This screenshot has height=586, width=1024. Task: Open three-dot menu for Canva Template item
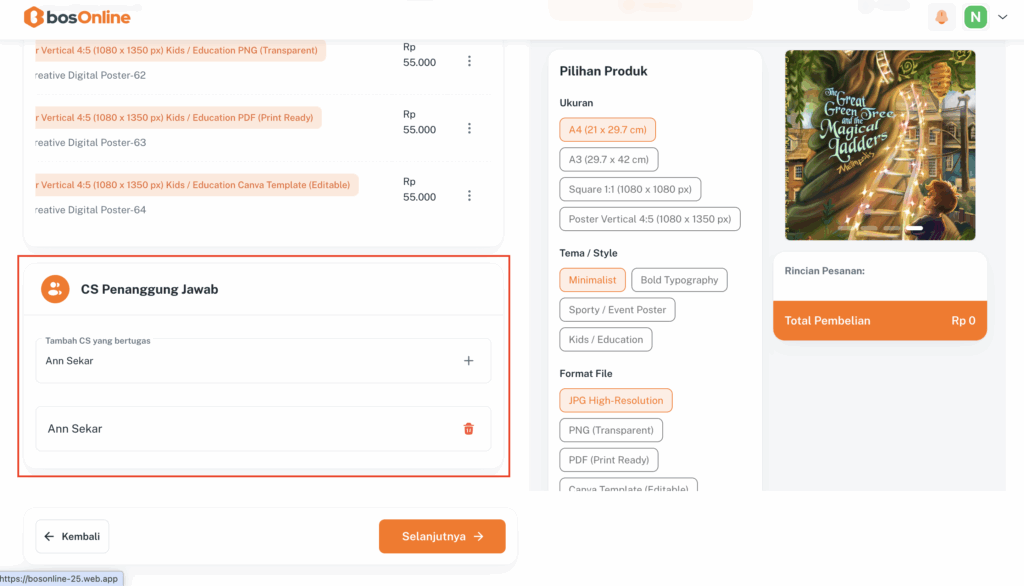click(469, 196)
